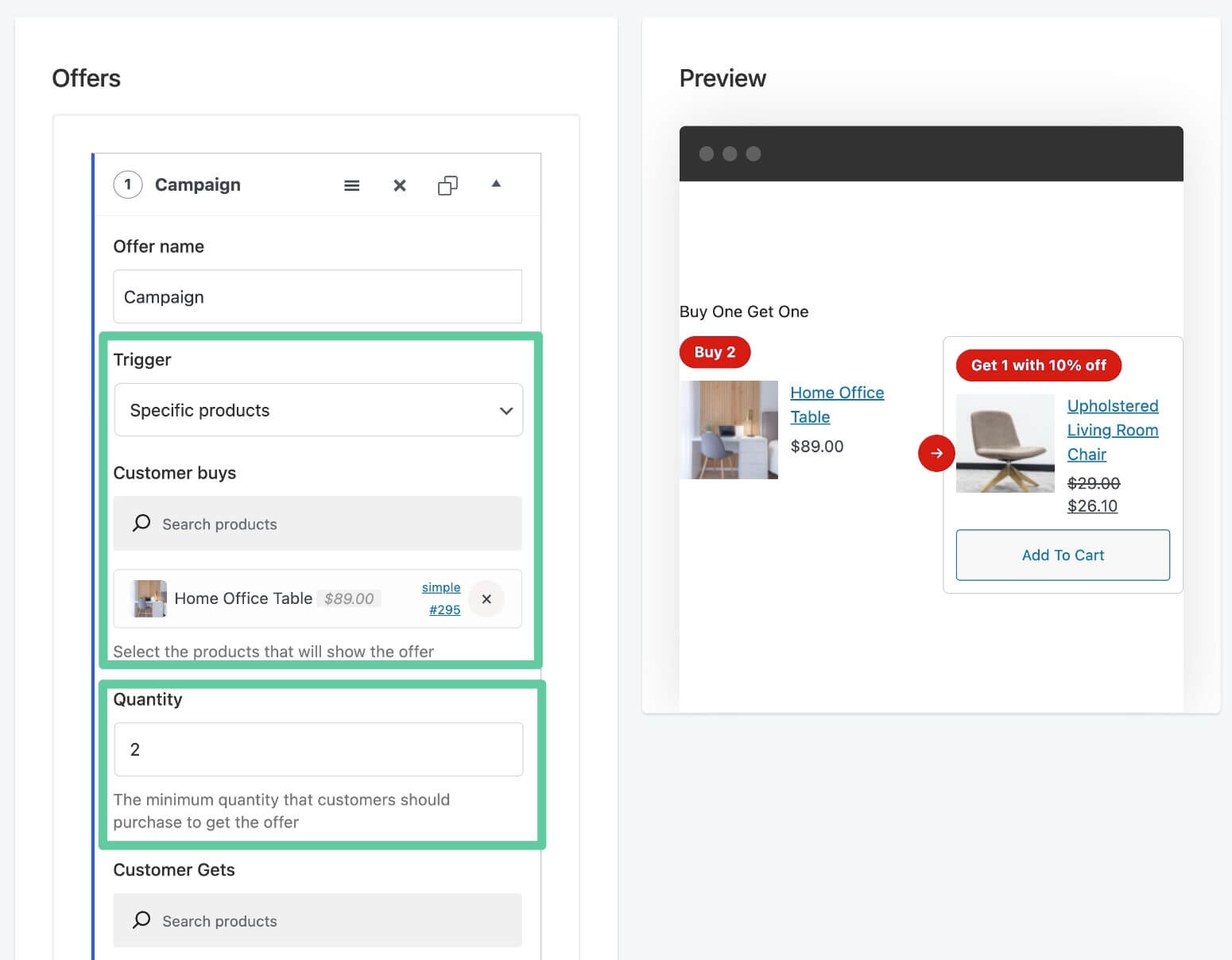Image resolution: width=1232 pixels, height=960 pixels.
Task: Click the struck-through price $29.00
Action: coord(1094,483)
